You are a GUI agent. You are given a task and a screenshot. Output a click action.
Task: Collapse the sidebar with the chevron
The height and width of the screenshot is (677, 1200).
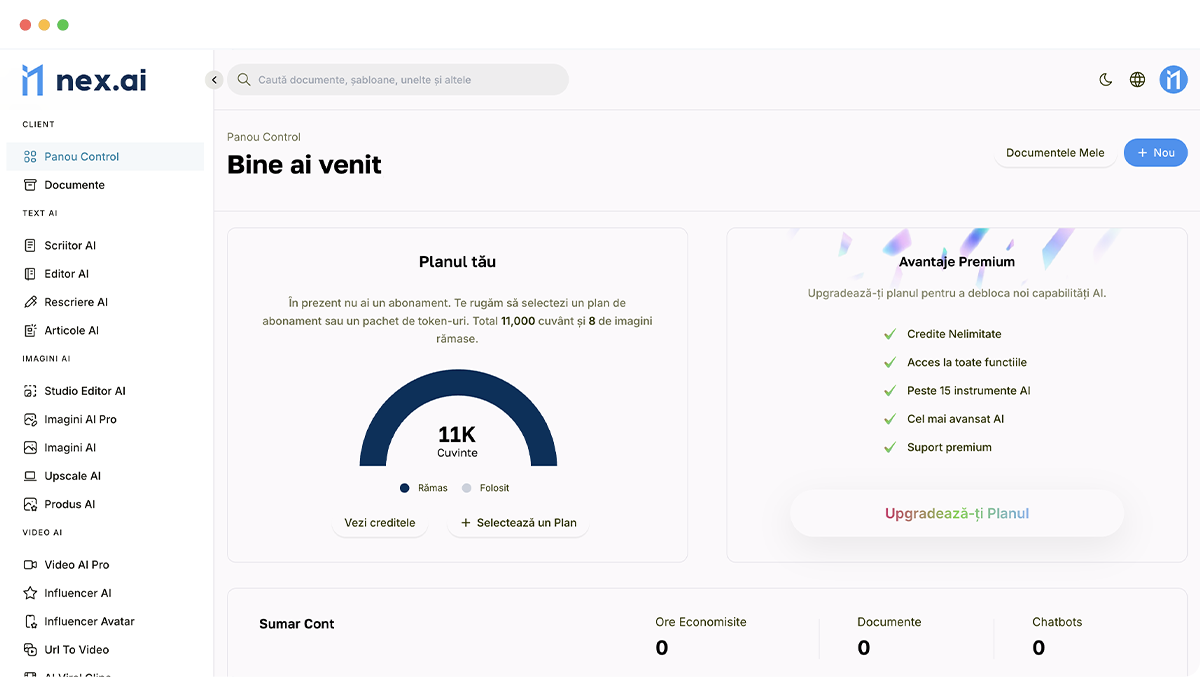click(214, 79)
